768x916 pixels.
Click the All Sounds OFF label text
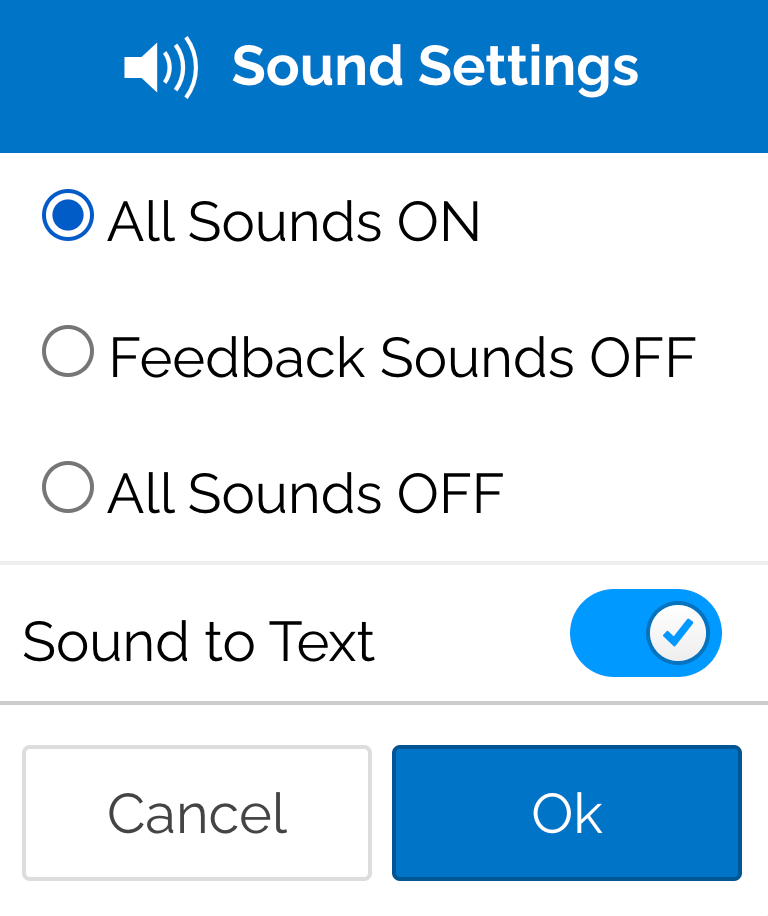click(x=305, y=493)
